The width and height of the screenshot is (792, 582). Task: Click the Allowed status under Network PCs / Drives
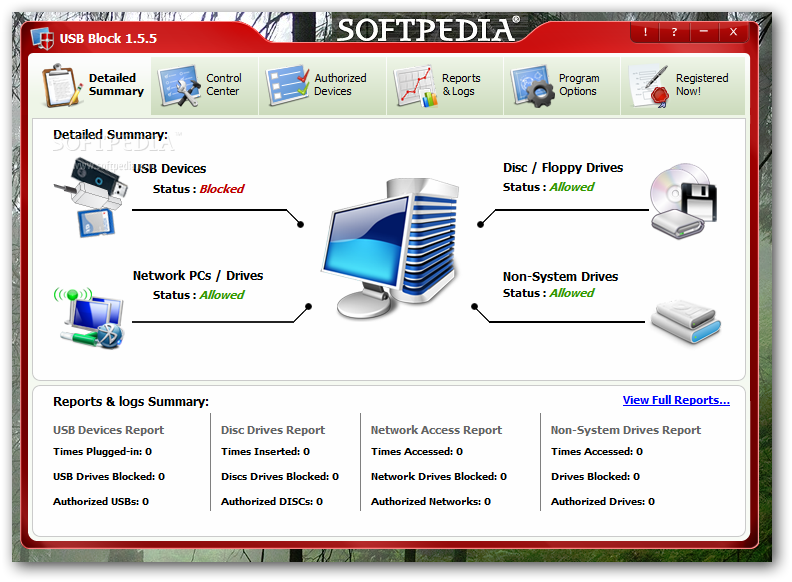[x=221, y=295]
